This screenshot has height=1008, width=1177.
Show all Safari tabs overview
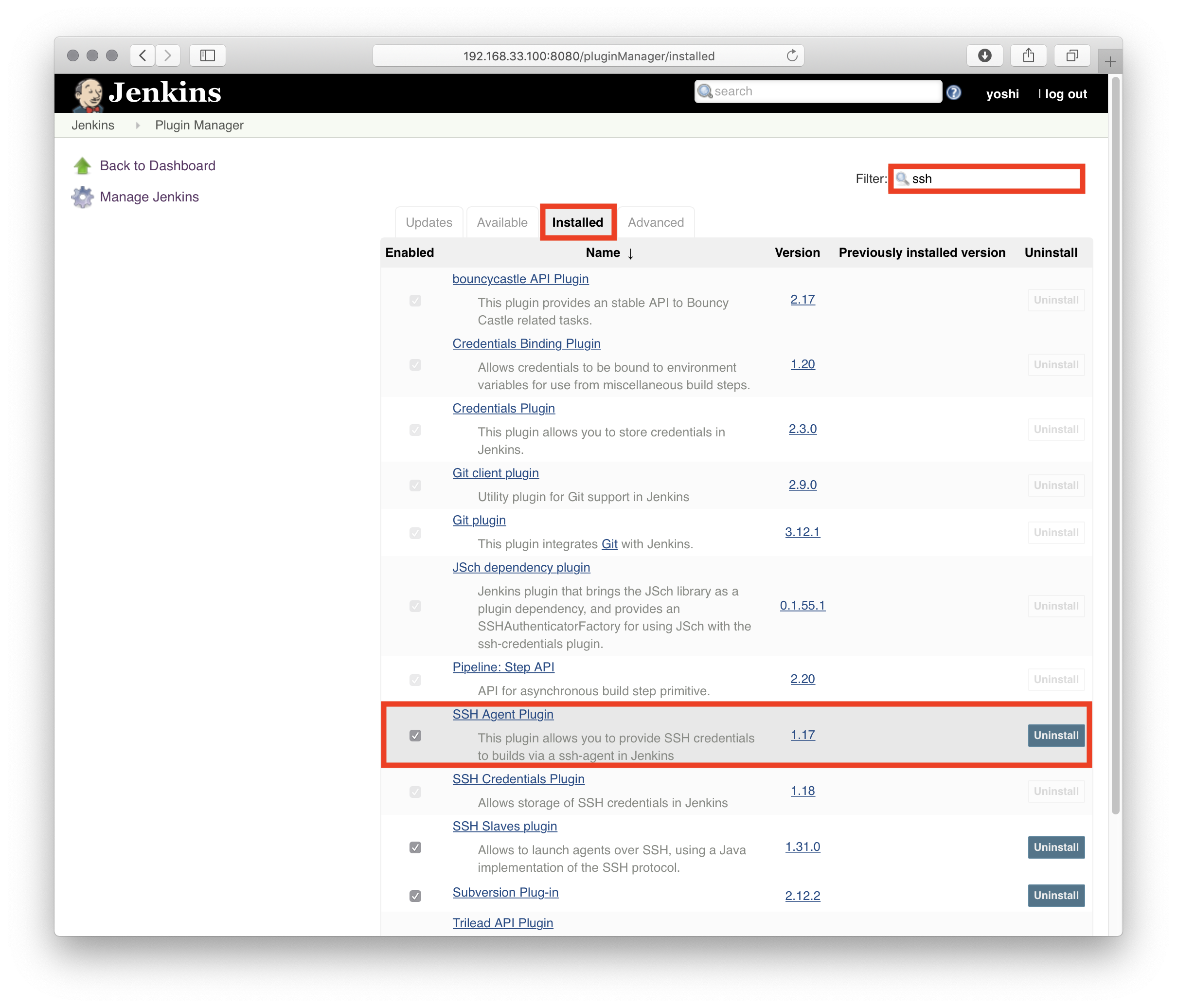pos(1072,55)
